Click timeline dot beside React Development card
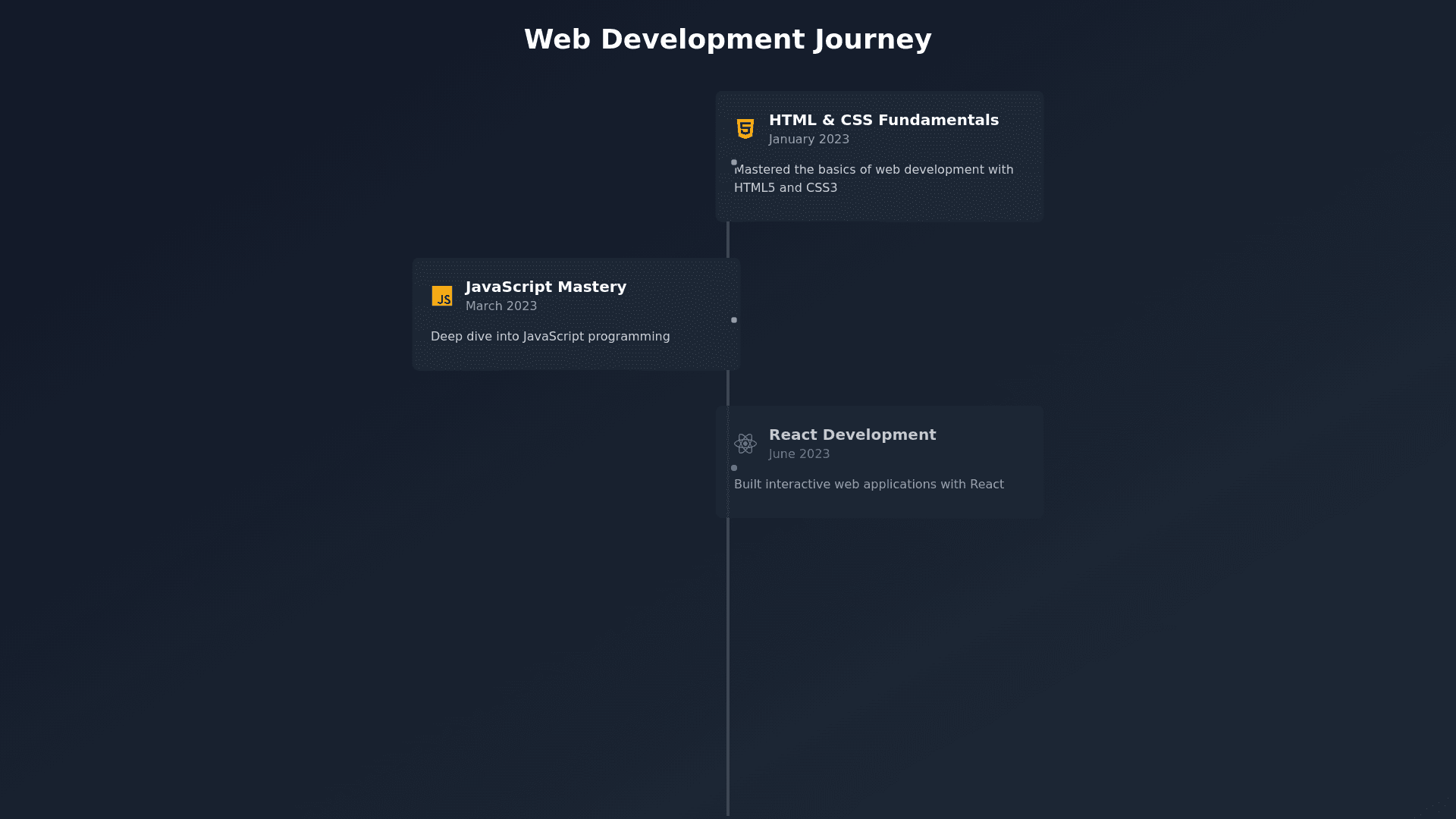The width and height of the screenshot is (1456, 819). [x=734, y=468]
